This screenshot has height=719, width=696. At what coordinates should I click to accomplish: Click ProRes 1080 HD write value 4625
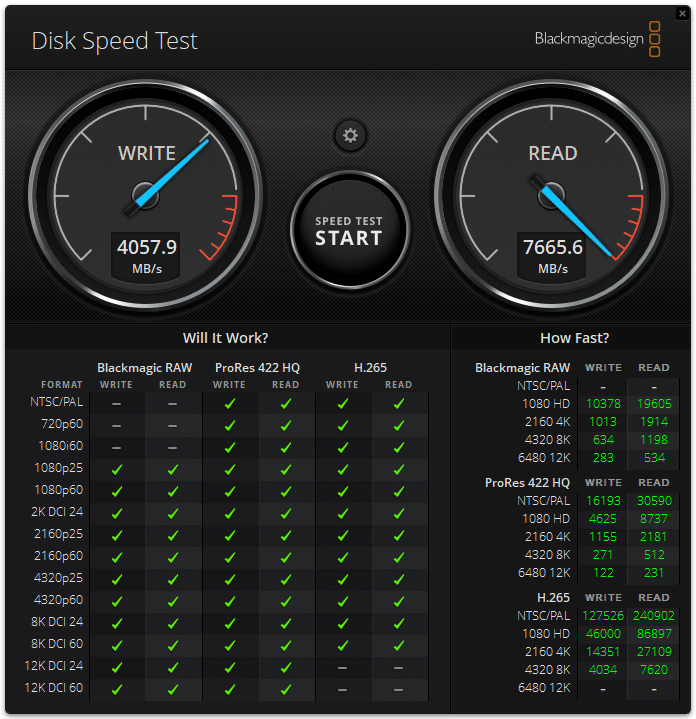pos(603,519)
